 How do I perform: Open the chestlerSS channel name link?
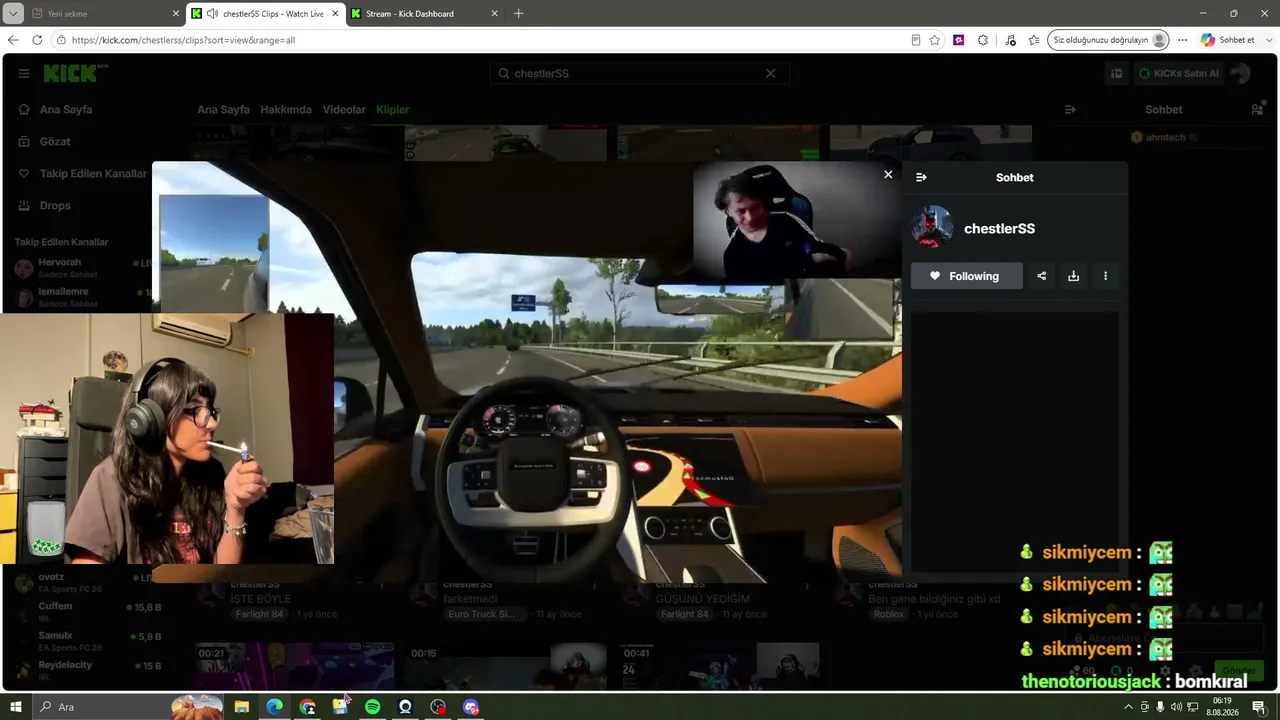click(999, 229)
